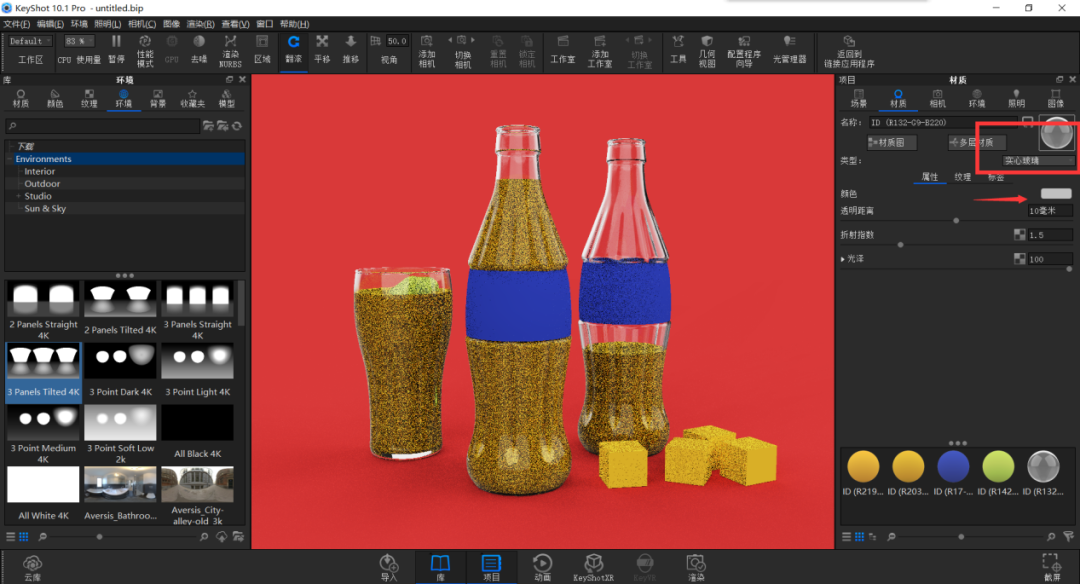
Task: Toggle Performance Mode (性能模式)
Action: [145, 50]
